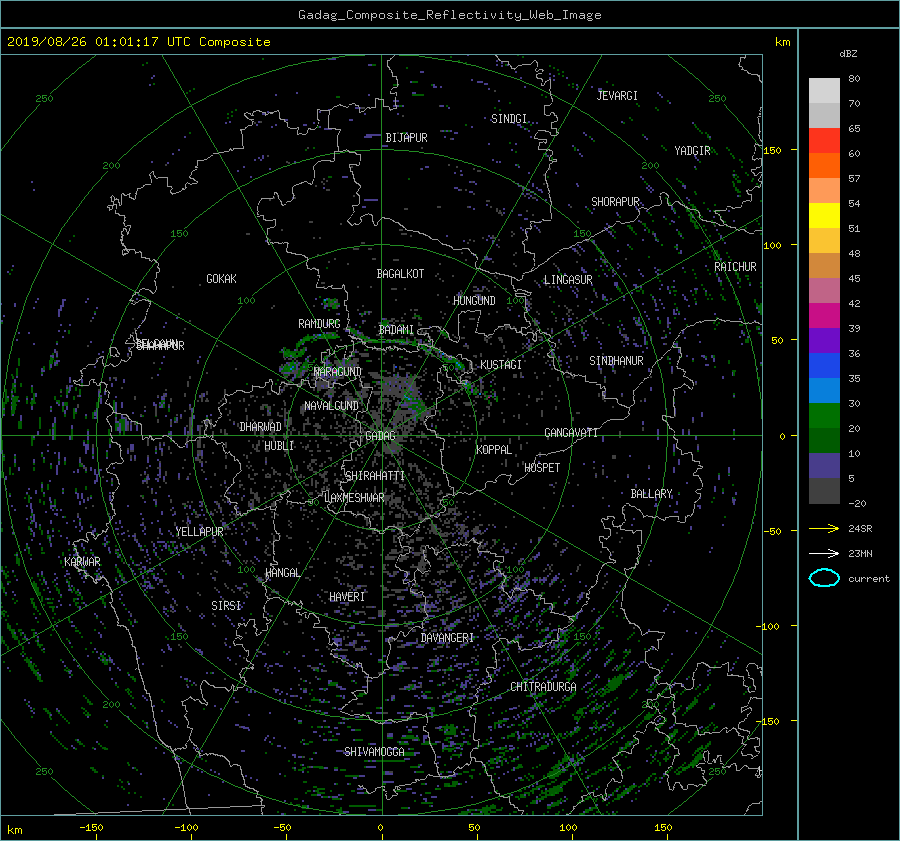This screenshot has height=841, width=900.
Task: Pick the dark green 20–10 dBZ swatch
Action: [824, 440]
